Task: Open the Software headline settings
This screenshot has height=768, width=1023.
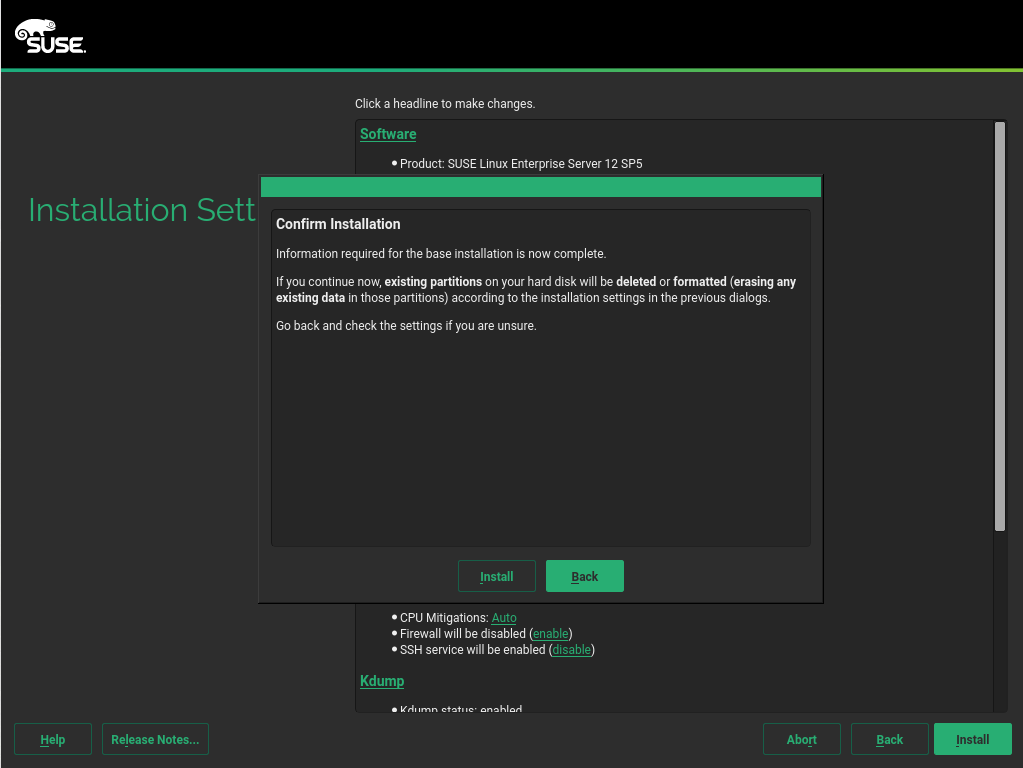Action: coord(388,134)
